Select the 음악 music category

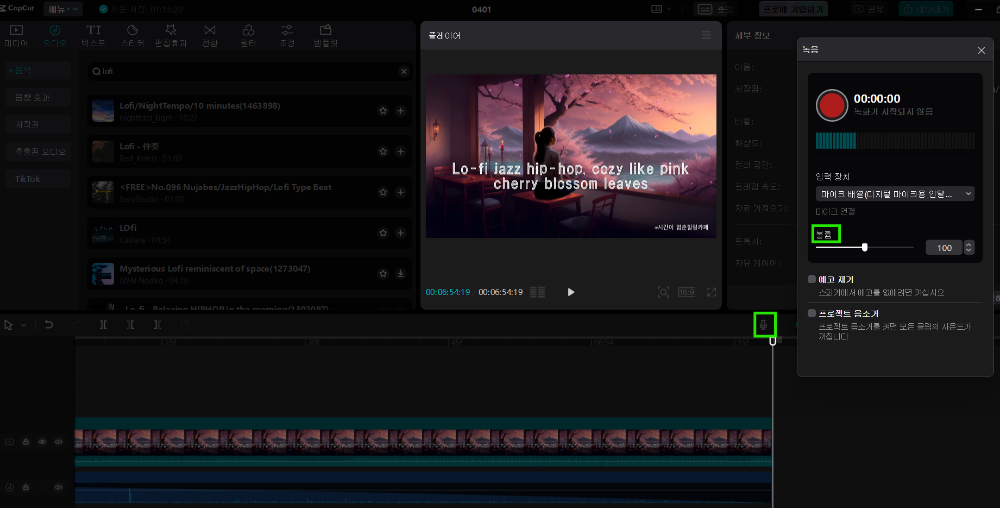click(36, 70)
